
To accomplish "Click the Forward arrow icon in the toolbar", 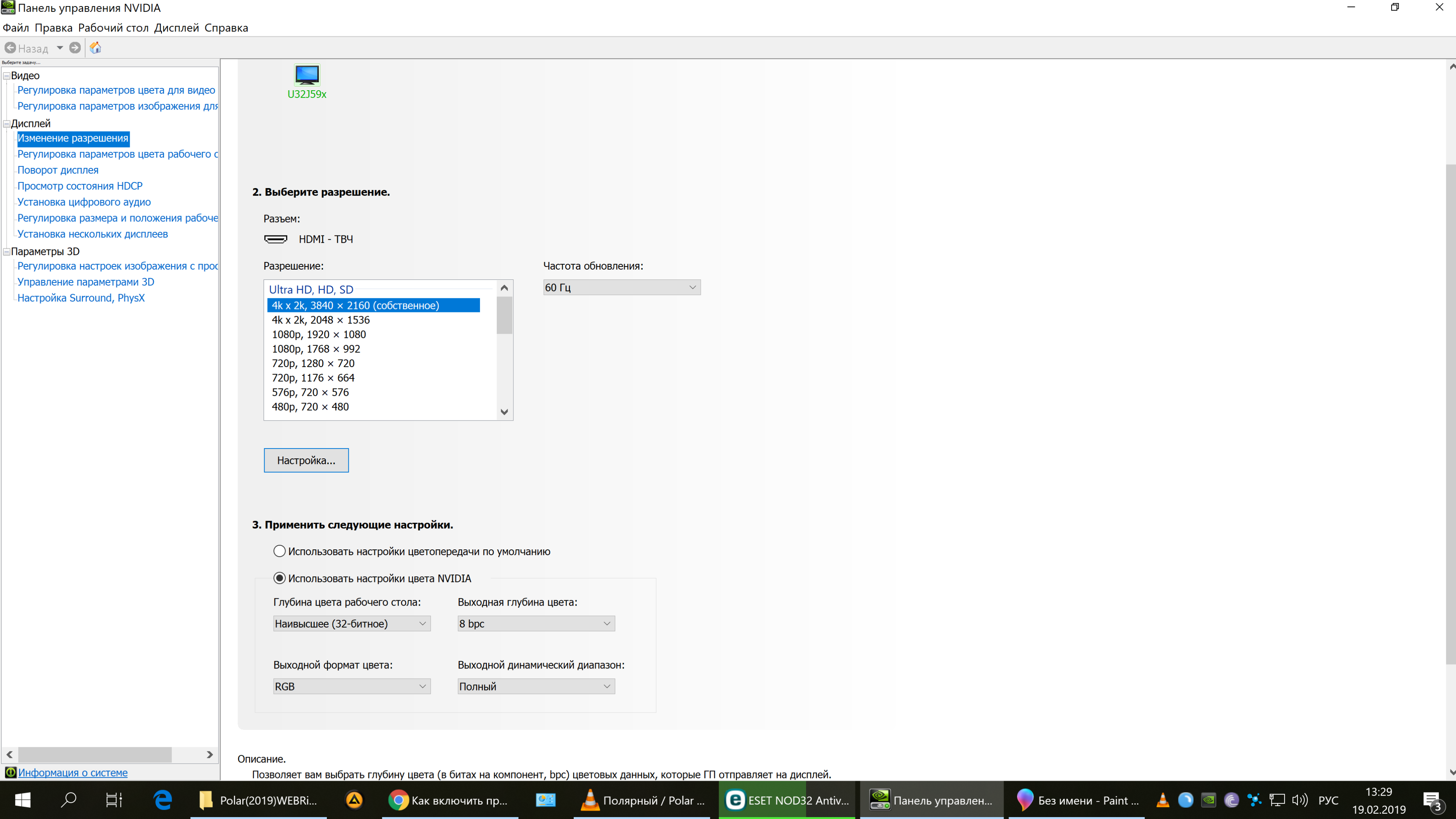I will tap(75, 48).
